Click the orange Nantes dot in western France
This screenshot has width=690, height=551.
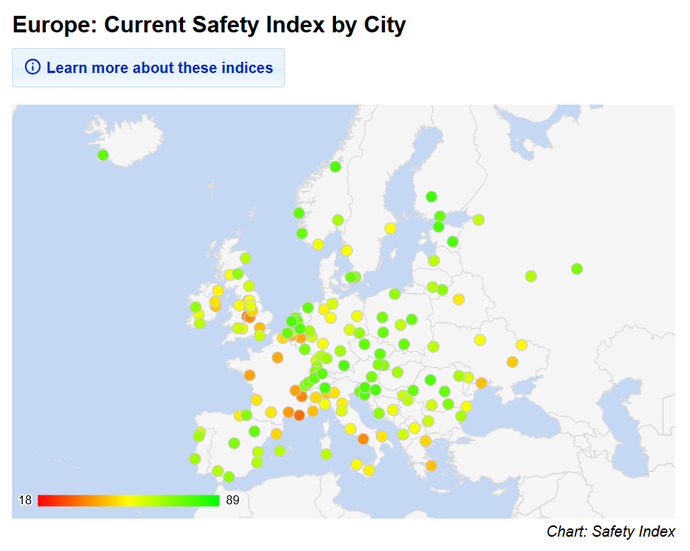pos(250,375)
